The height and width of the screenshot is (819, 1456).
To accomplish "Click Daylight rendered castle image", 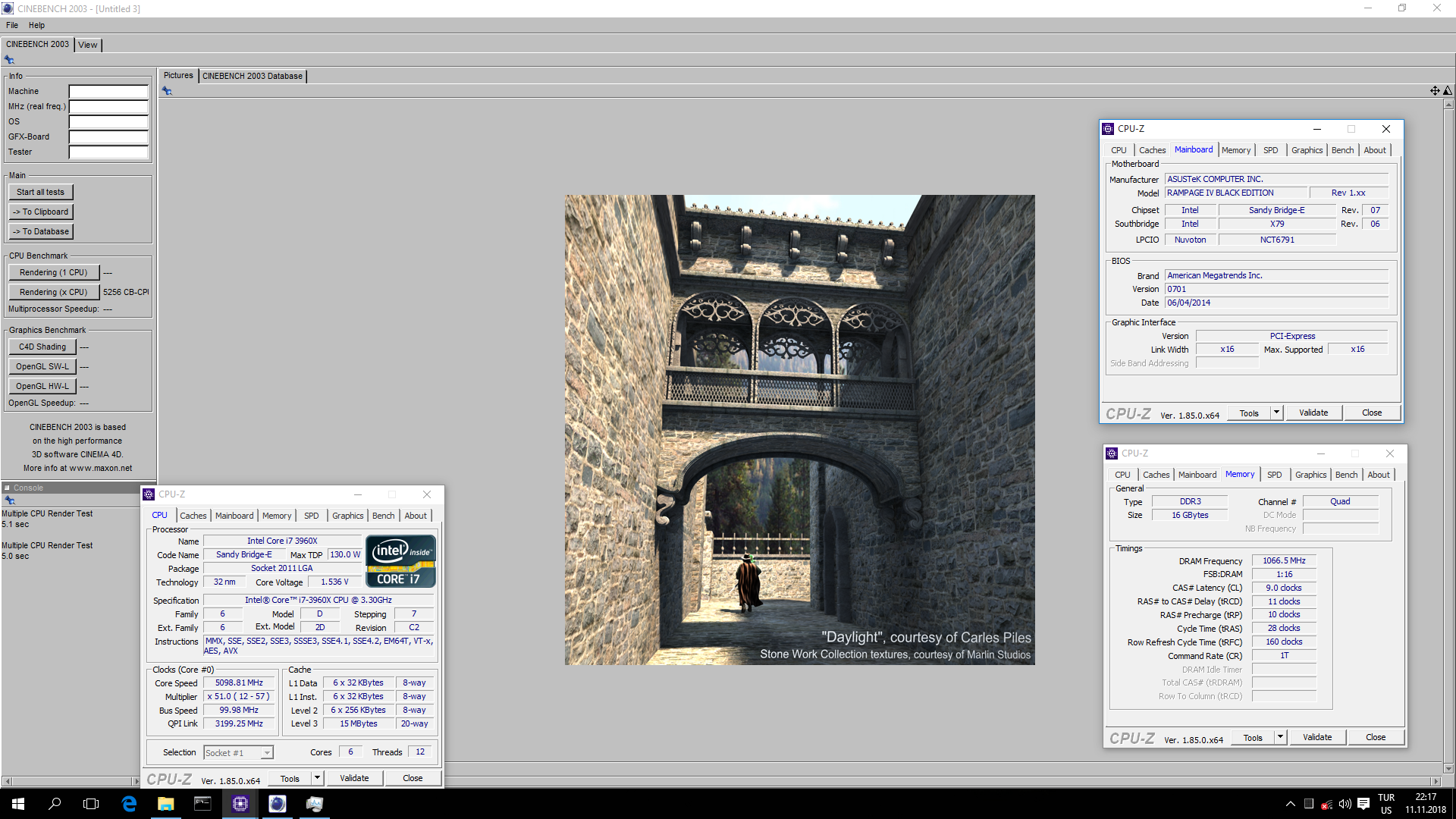I will pyautogui.click(x=799, y=430).
